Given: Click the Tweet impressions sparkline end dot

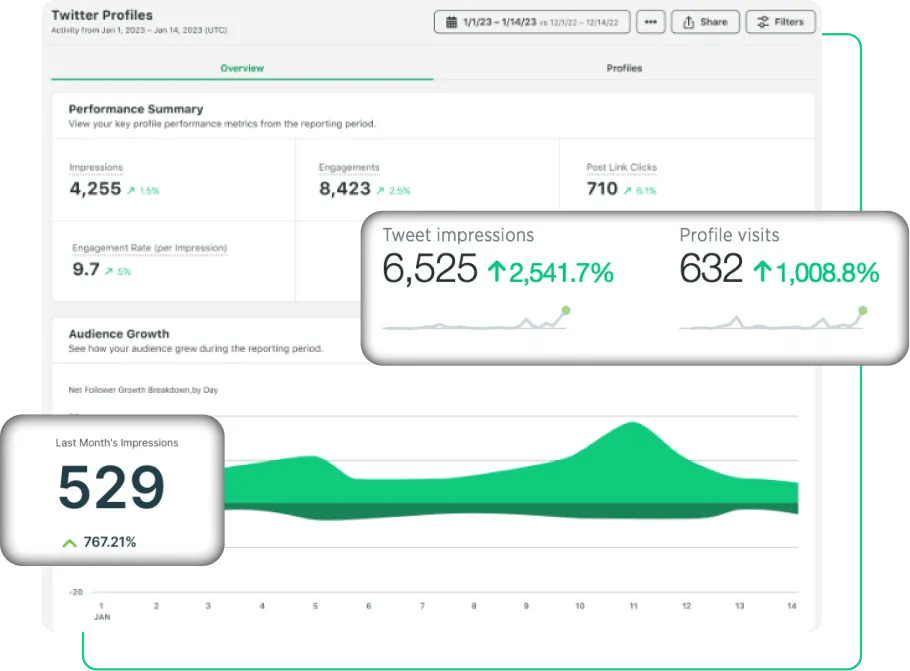Looking at the screenshot, I should pyautogui.click(x=566, y=311).
